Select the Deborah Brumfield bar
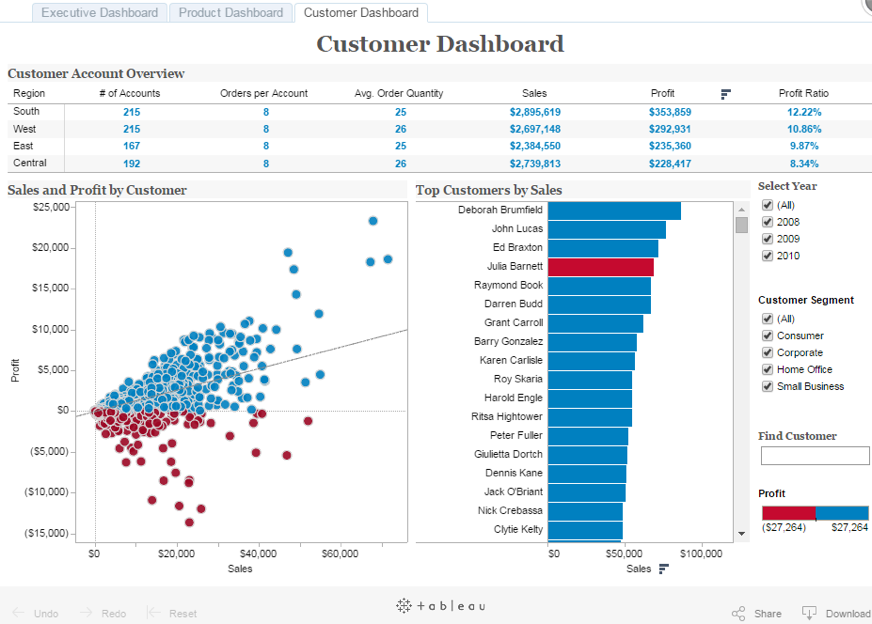The height and width of the screenshot is (624, 872). coord(614,211)
